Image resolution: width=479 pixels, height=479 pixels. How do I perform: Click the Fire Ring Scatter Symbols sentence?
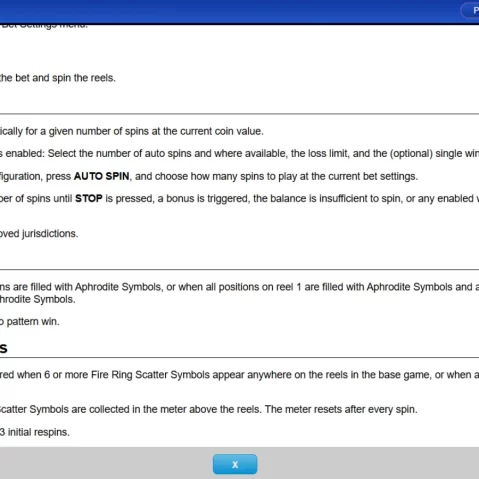click(x=239, y=375)
